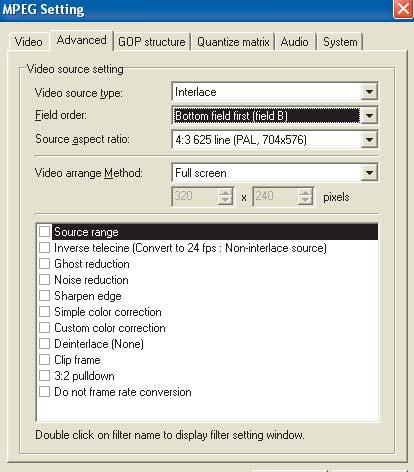The width and height of the screenshot is (414, 472).
Task: Expand the Video arrange Method dropdown arrow
Action: point(369,173)
